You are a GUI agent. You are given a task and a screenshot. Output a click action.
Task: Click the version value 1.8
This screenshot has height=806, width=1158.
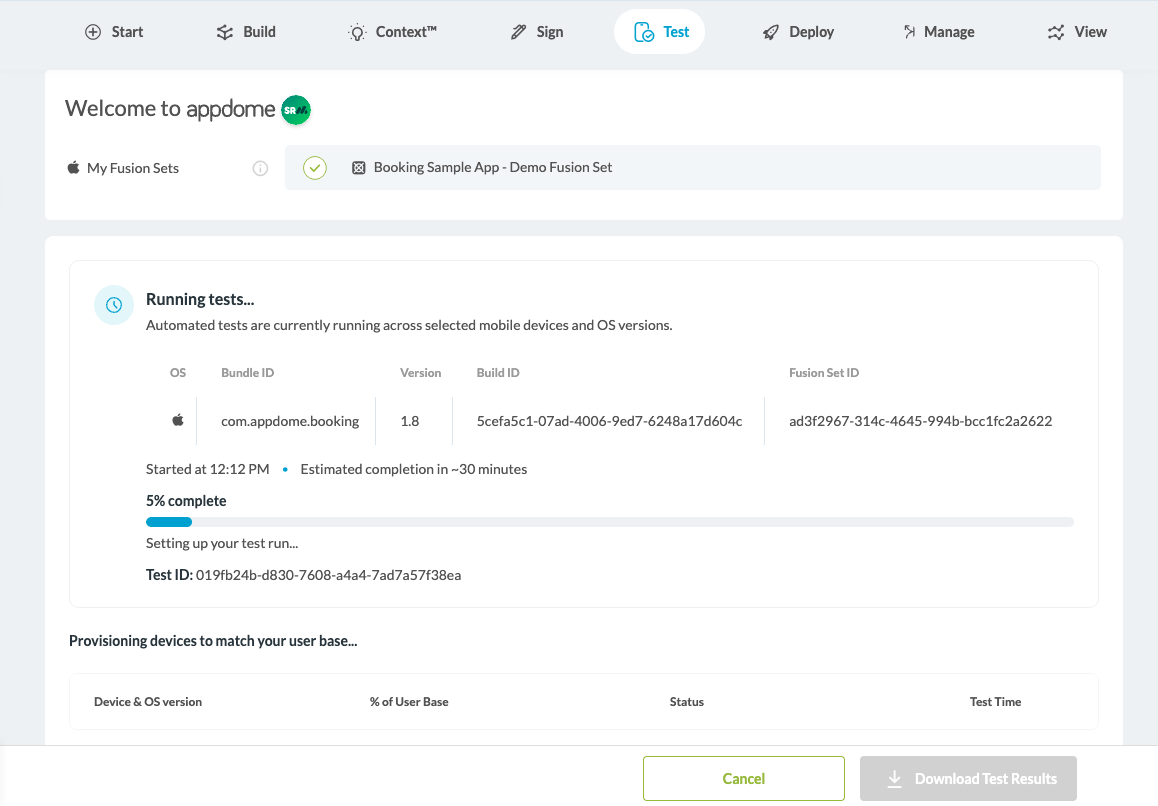pyautogui.click(x=410, y=421)
